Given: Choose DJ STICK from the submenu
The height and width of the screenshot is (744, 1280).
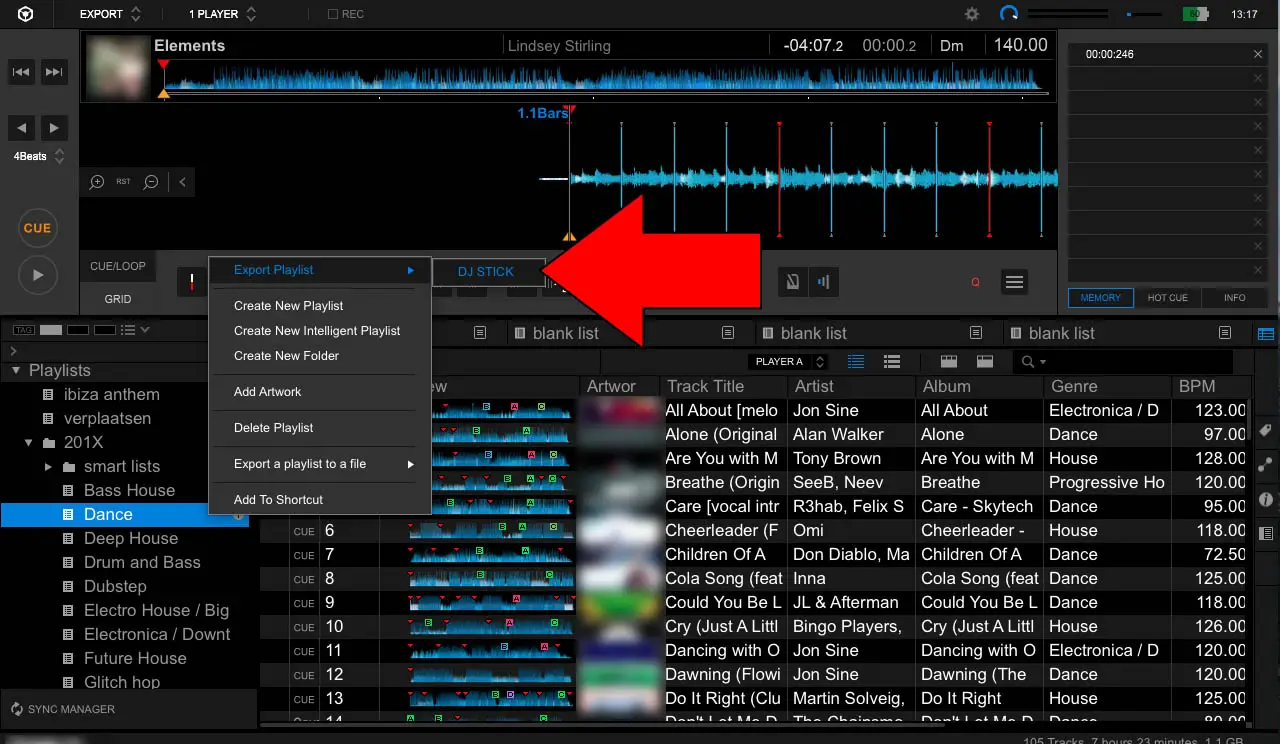Looking at the screenshot, I should pyautogui.click(x=486, y=271).
